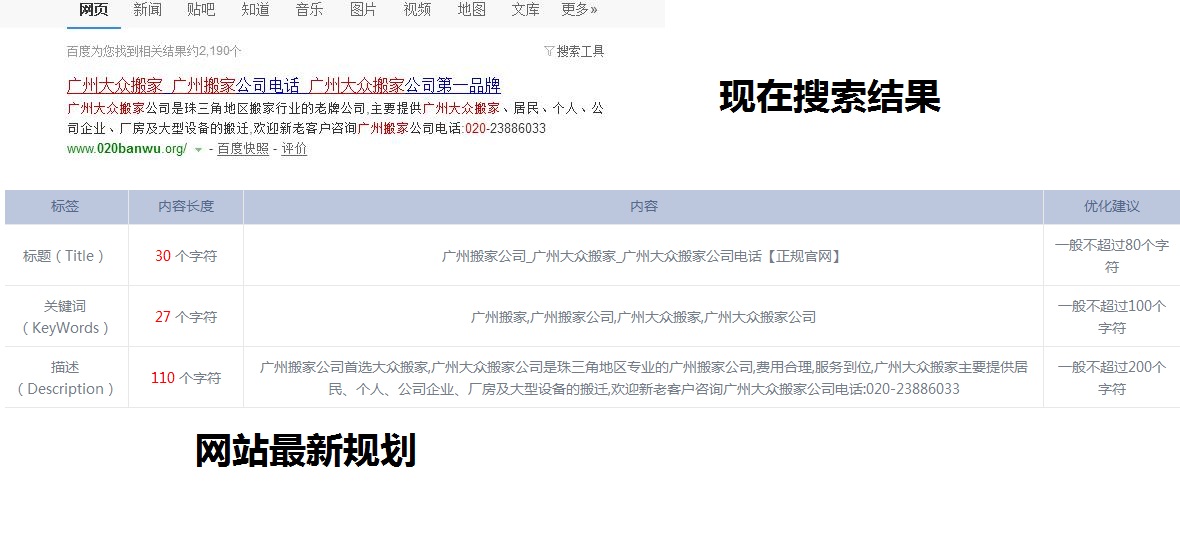Image resolution: width=1180 pixels, height=536 pixels.
Task: Click the 内容 column header
Action: (643, 206)
